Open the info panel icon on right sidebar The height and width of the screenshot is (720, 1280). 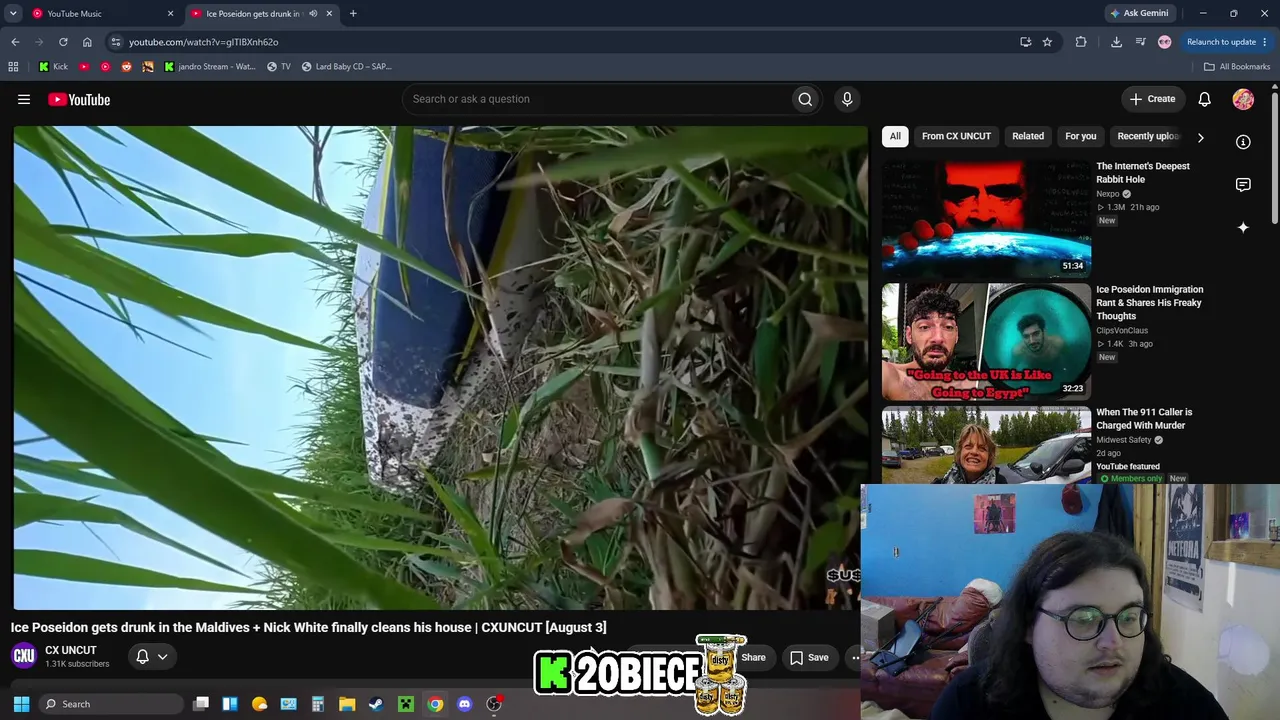pos(1243,142)
